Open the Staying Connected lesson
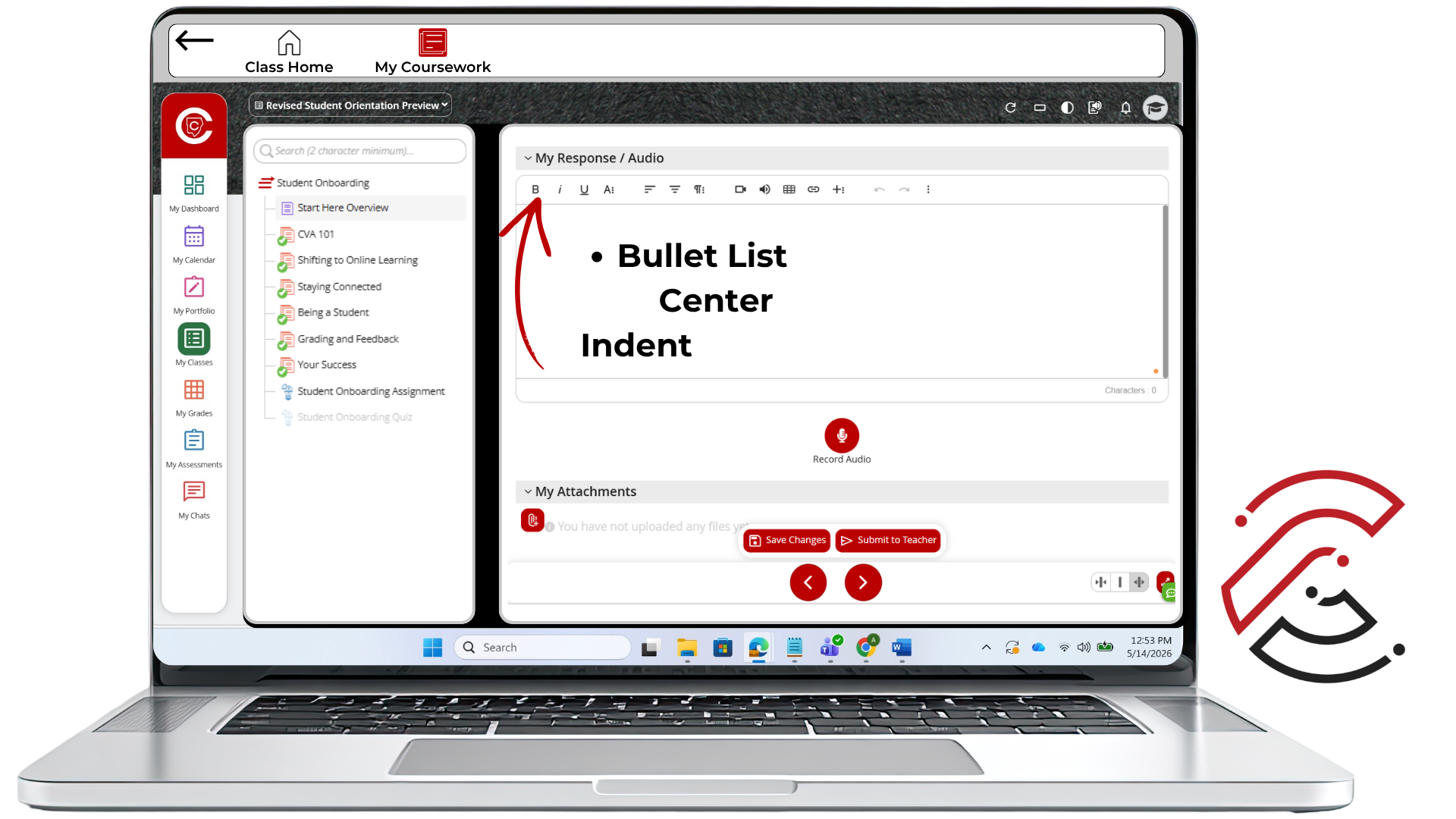The height and width of the screenshot is (819, 1456). (x=339, y=287)
